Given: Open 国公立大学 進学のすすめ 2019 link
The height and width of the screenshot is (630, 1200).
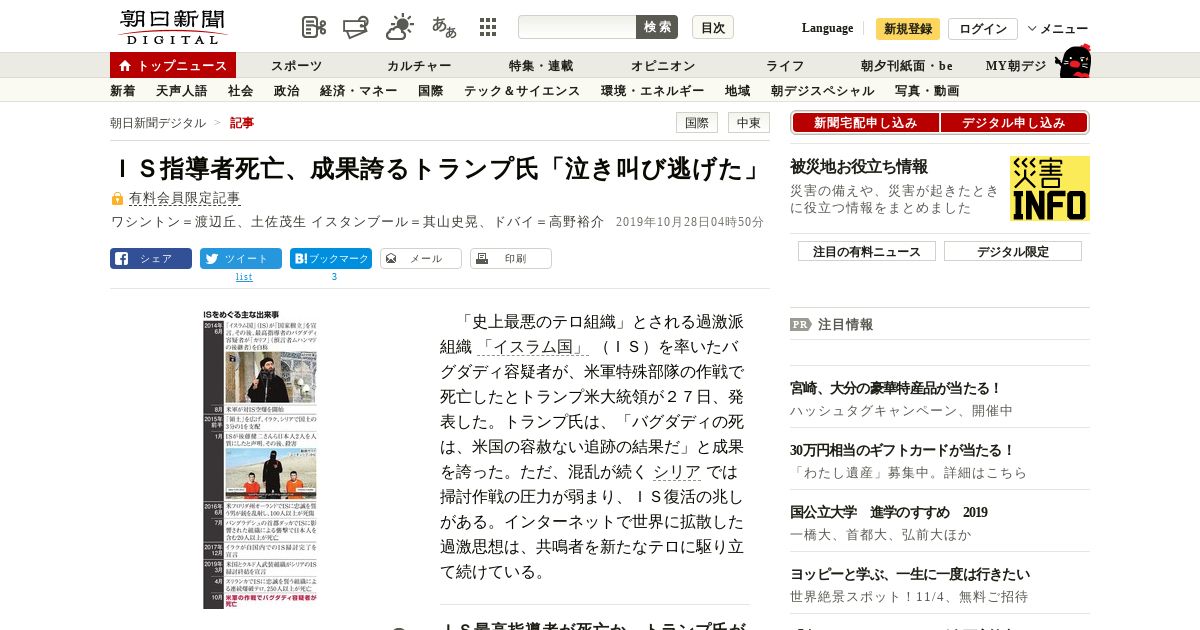Looking at the screenshot, I should pos(889,512).
